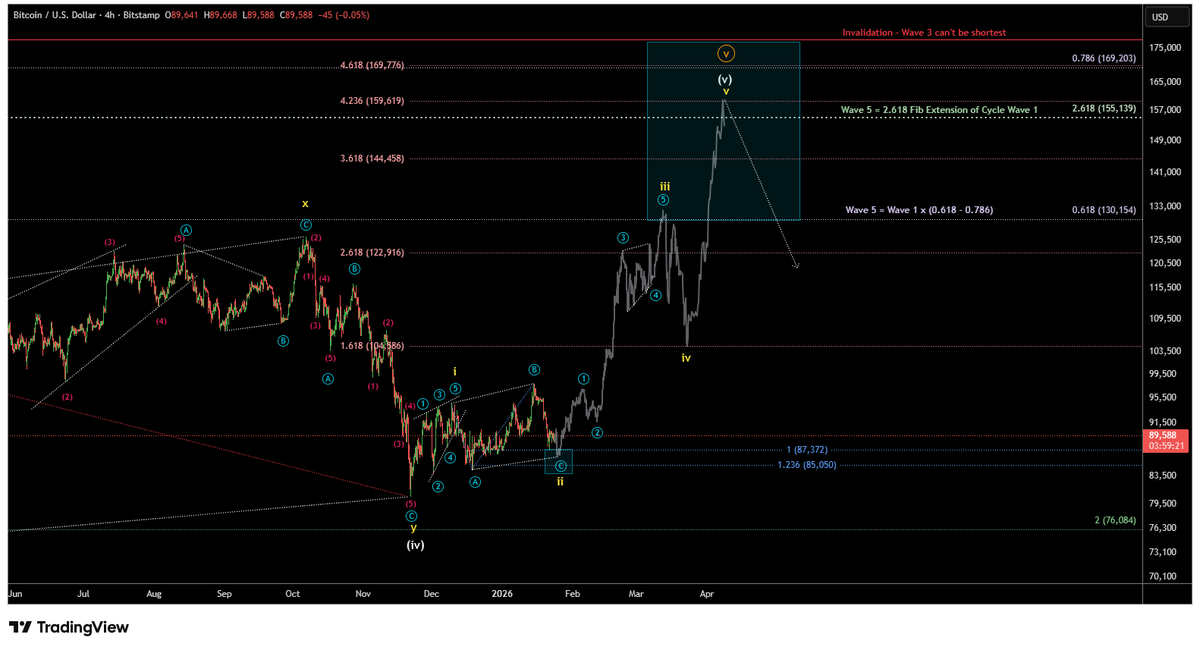Click the 165,000 price axis label
Viewport: 1200px width, 650px height.
click(x=1166, y=81)
